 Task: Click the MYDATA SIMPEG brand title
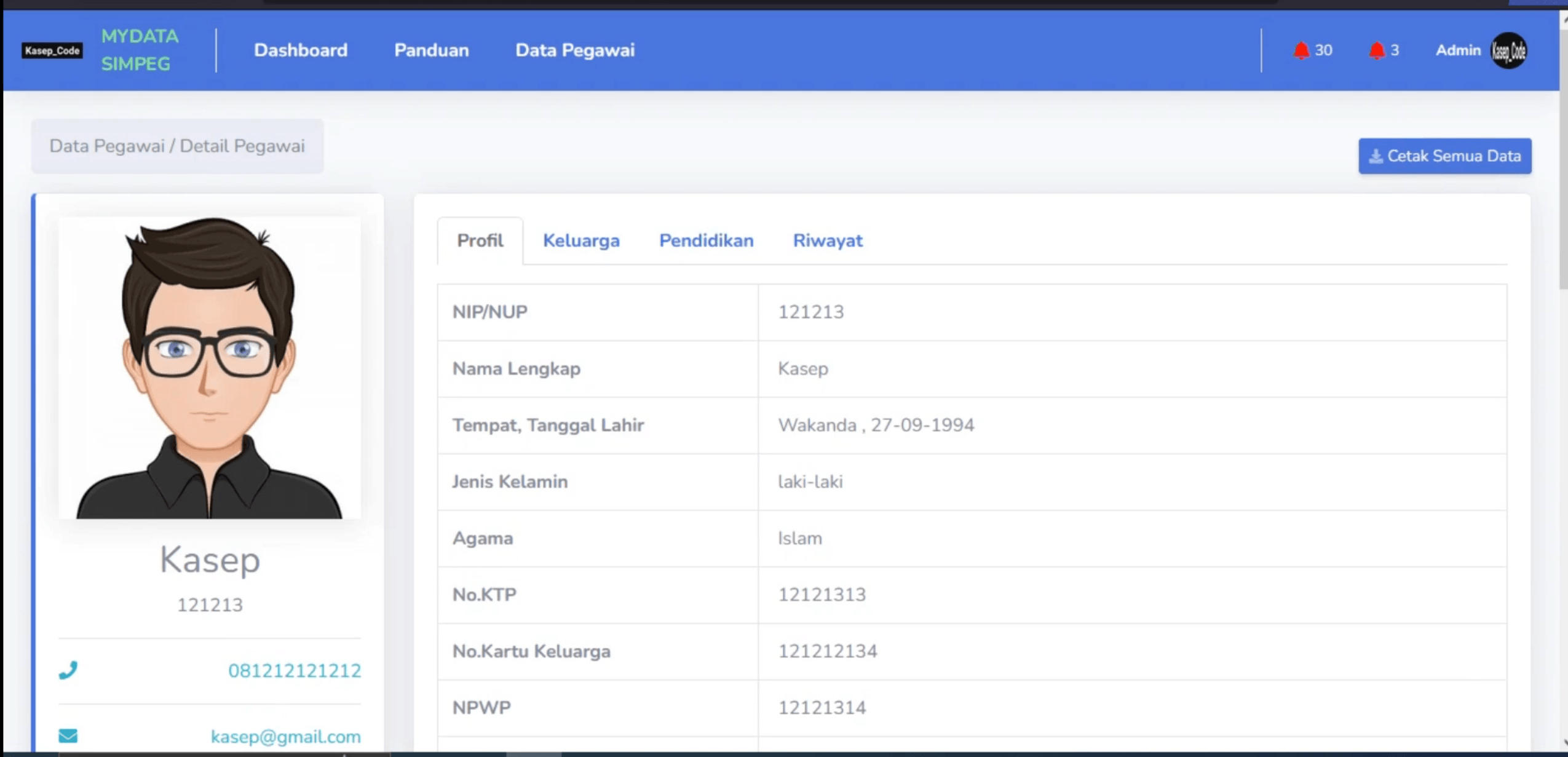[140, 50]
